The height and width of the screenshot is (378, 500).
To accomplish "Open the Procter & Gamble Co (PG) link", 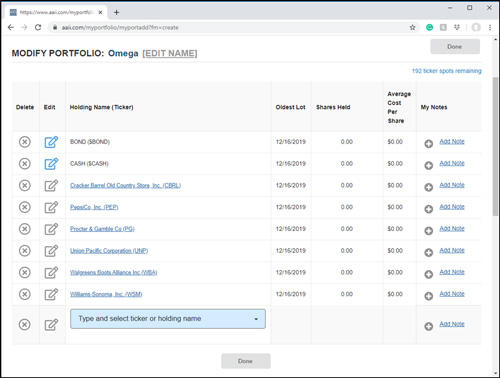I will click(102, 229).
